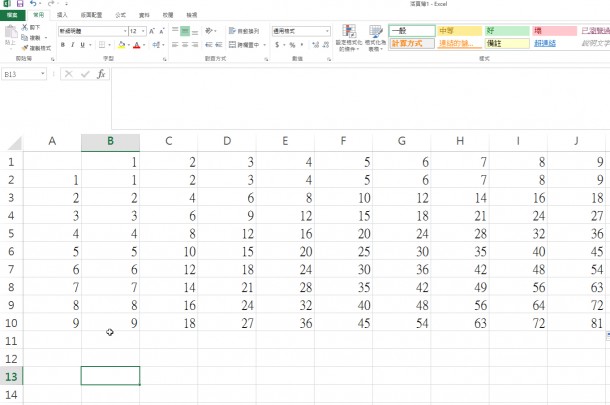This screenshot has width=610, height=405.
Task: Open Conditional Formatting dropdown
Action: (x=349, y=38)
